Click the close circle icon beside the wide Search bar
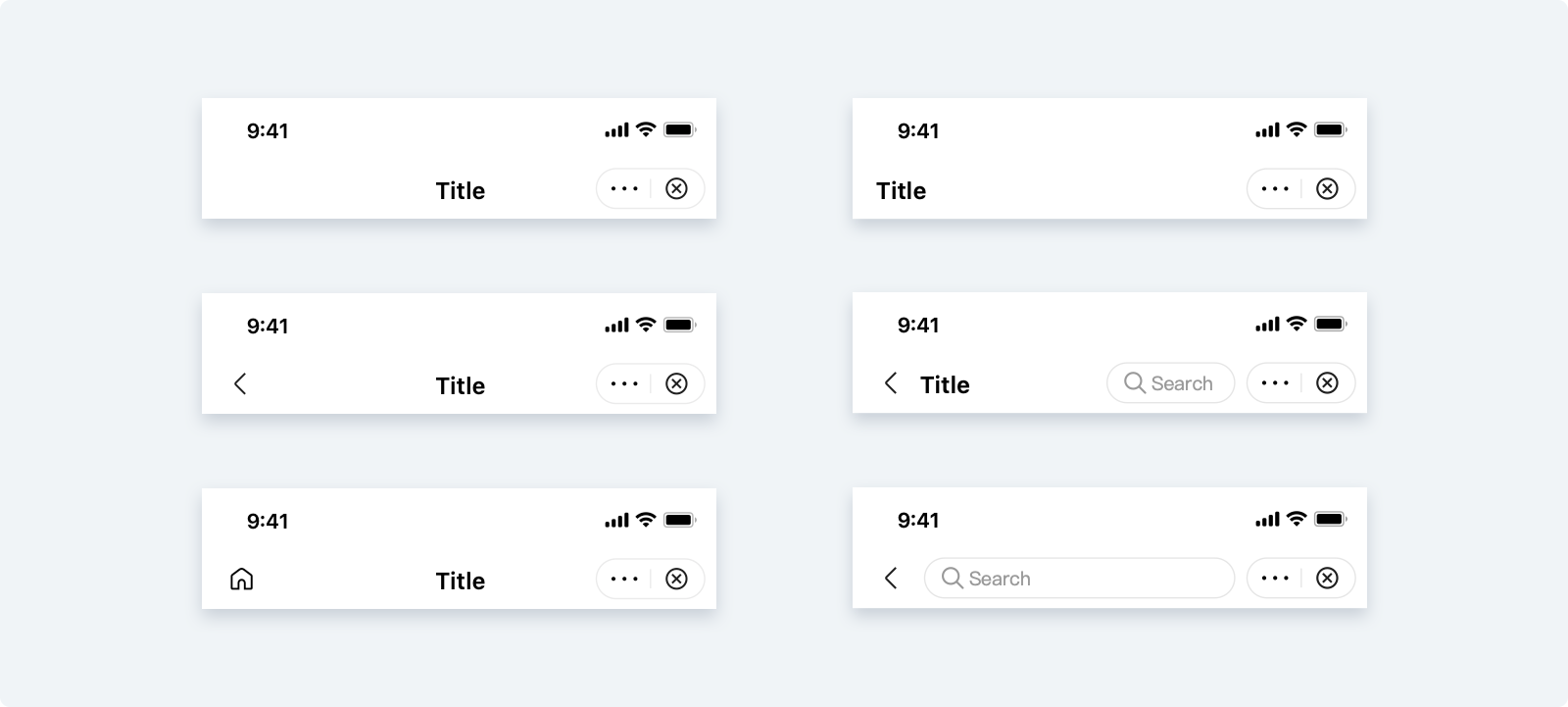 [1327, 579]
